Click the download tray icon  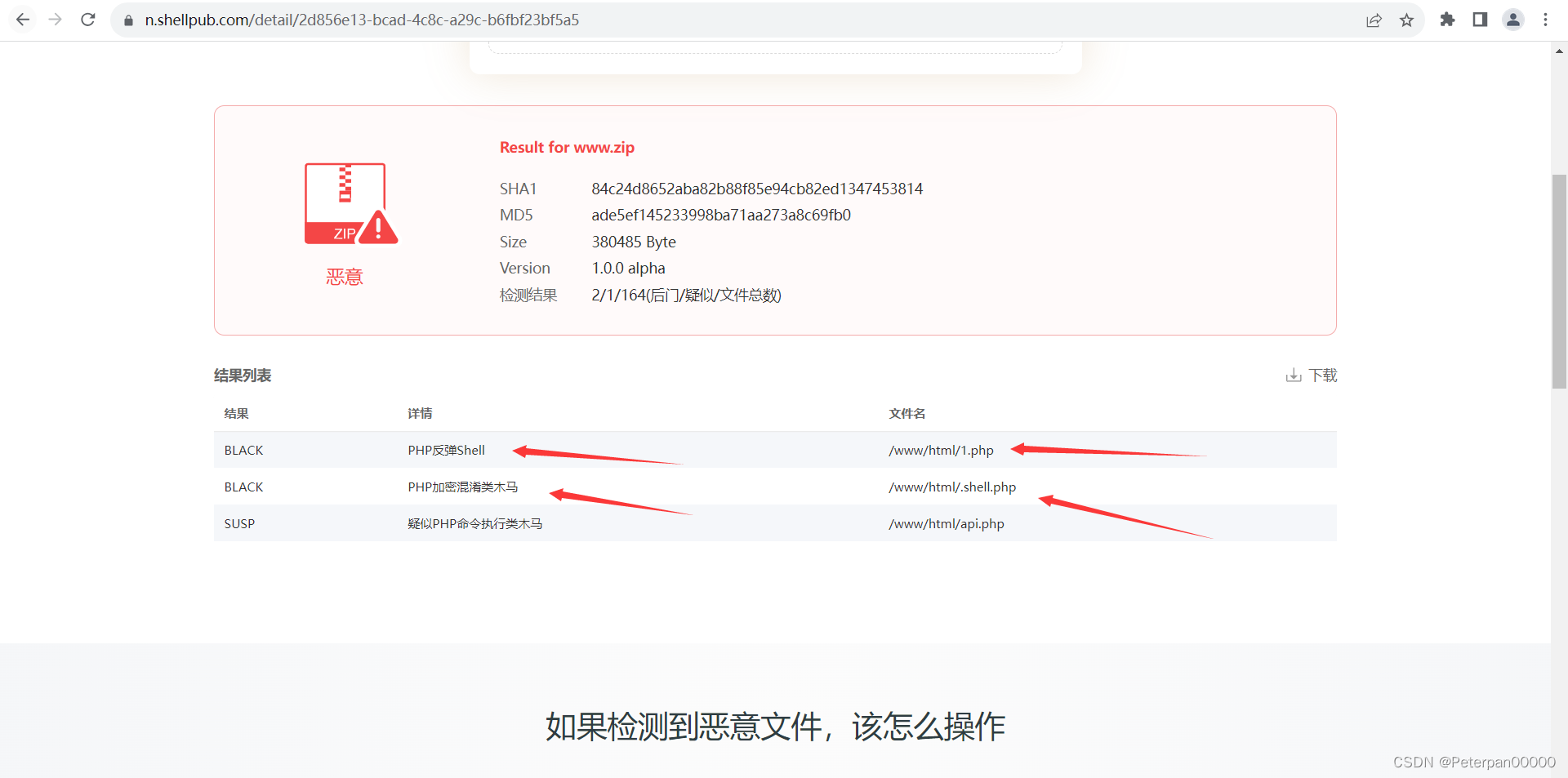click(x=1294, y=376)
